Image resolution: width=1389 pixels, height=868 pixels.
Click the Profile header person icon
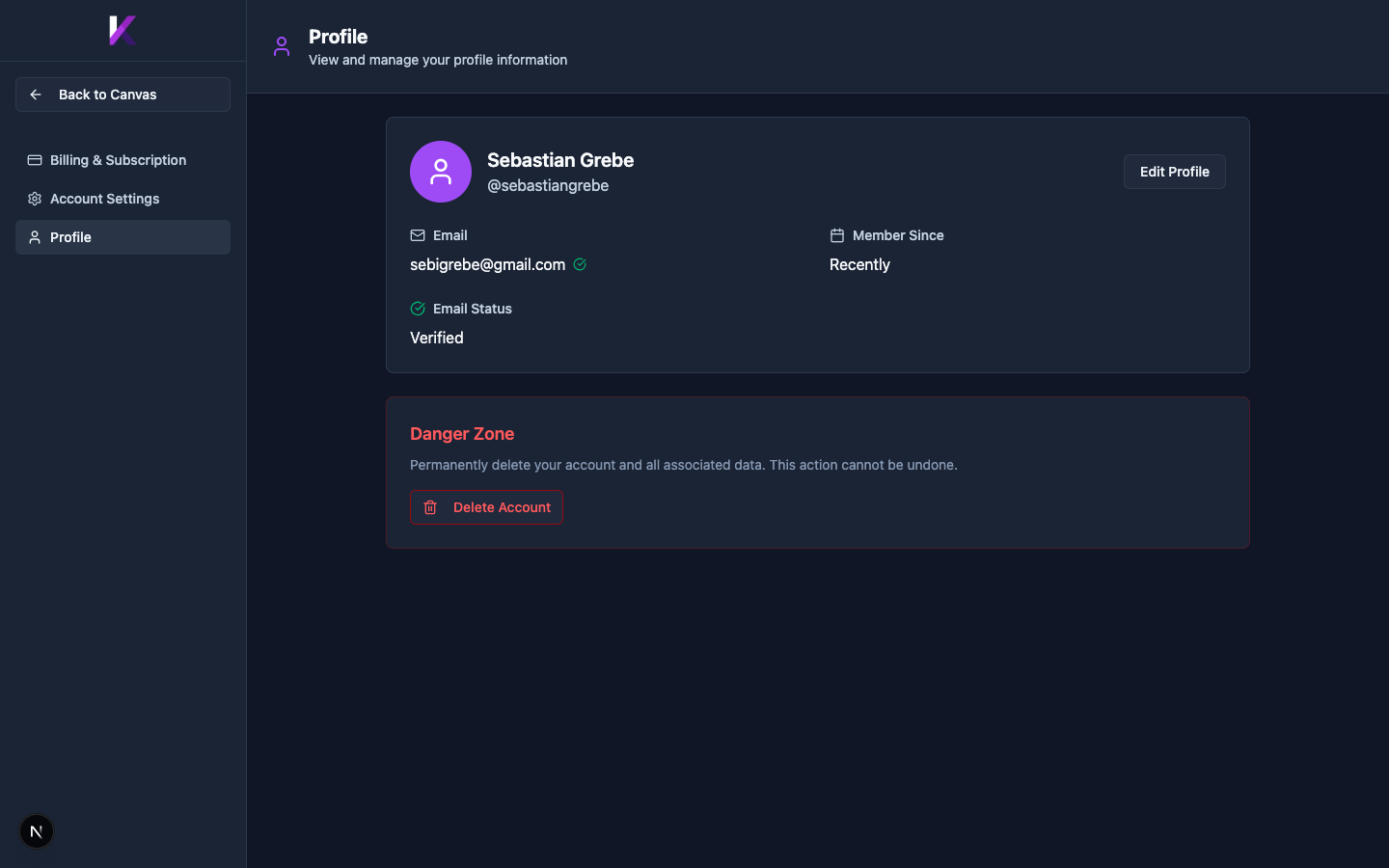pos(281,46)
